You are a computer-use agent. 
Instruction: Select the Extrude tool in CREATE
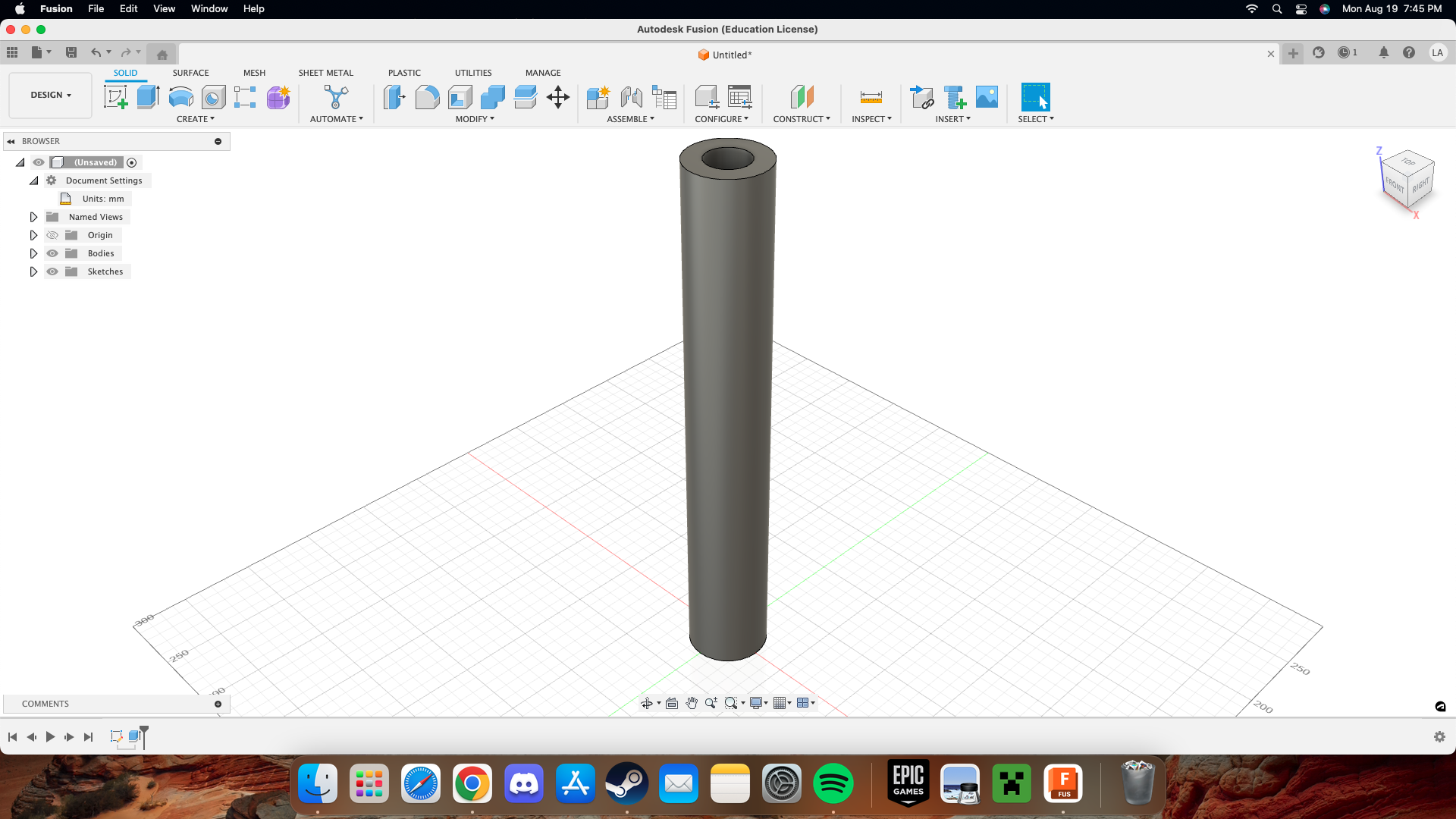pos(147,97)
